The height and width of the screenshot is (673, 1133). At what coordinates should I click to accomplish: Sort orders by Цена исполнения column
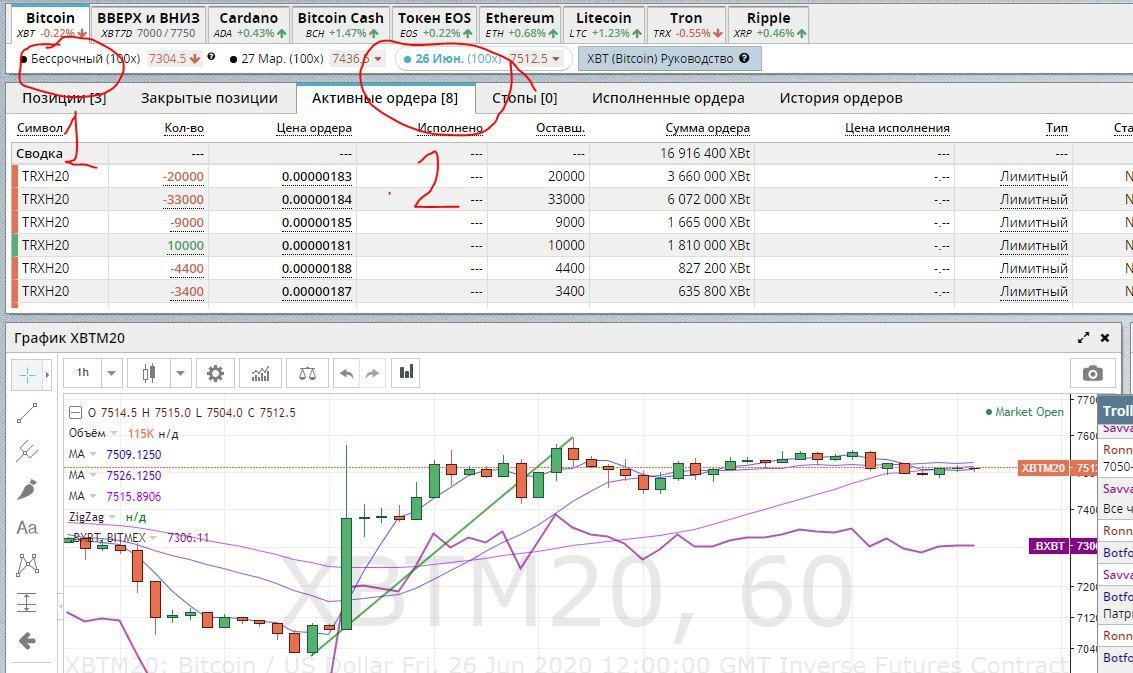coord(897,128)
